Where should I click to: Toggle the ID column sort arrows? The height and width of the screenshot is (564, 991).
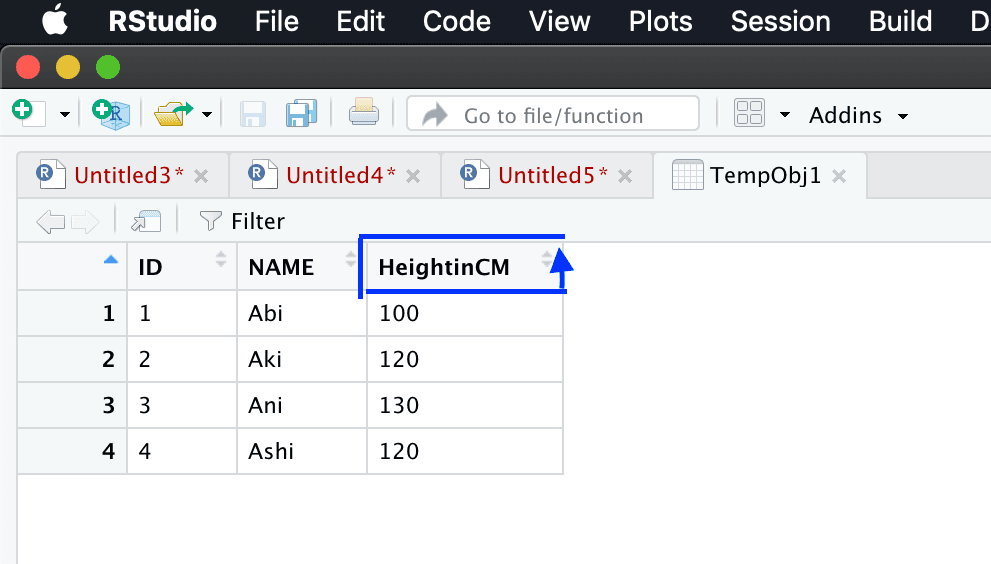pos(221,259)
